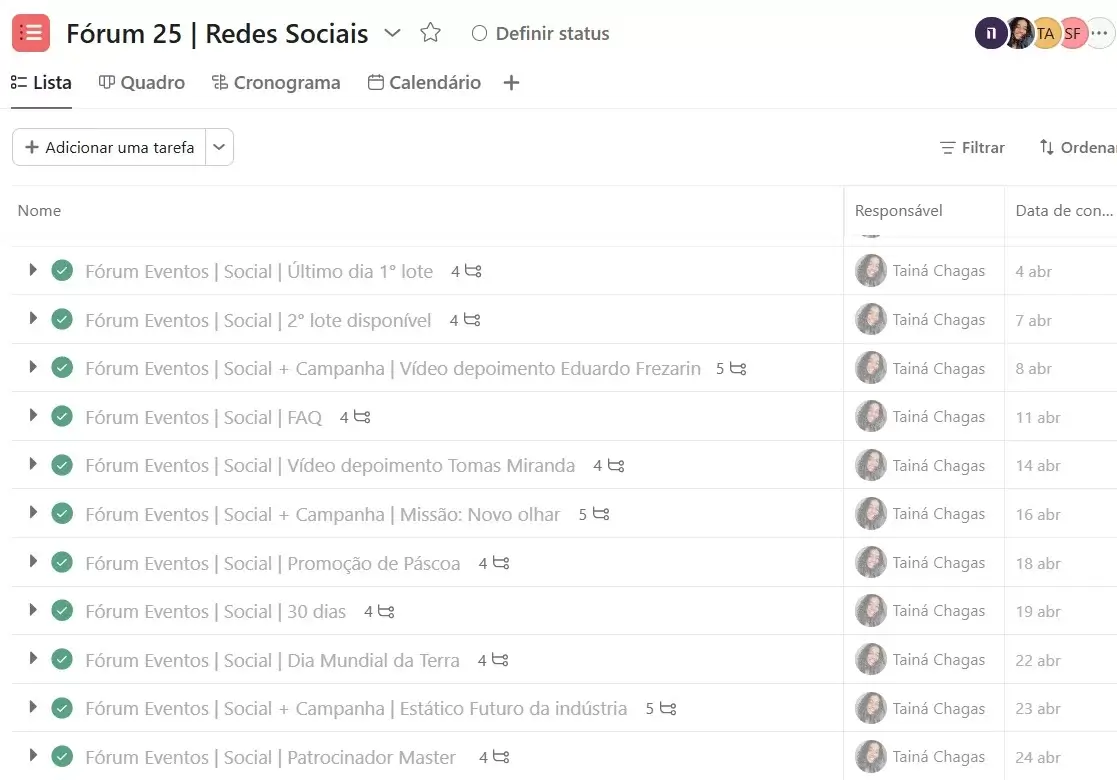Screen dimensions: 1117x780
Task: Open the more members ellipsis icon
Action: coord(1100,33)
